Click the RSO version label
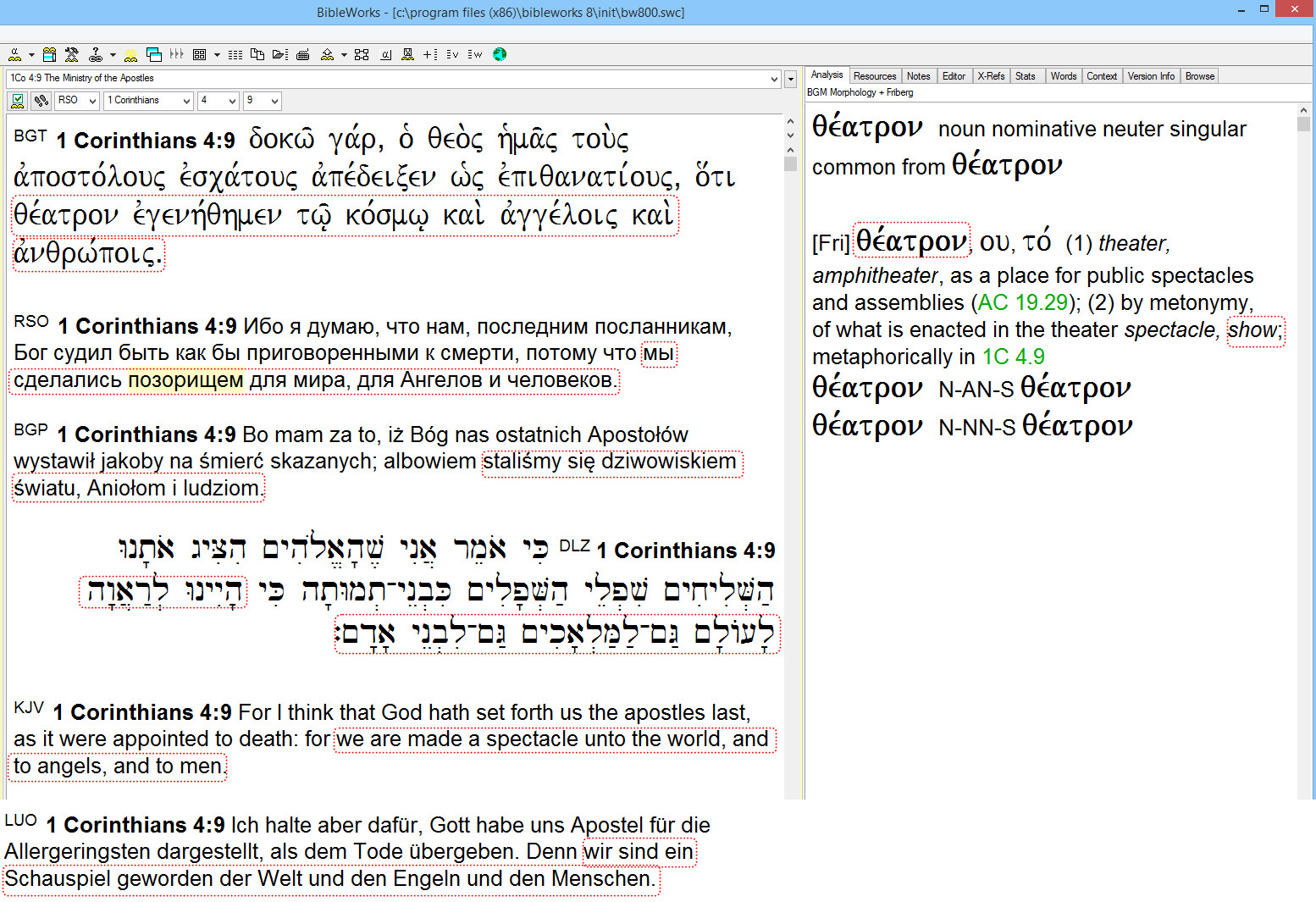Viewport: 1316px width, 902px height. pos(31,321)
